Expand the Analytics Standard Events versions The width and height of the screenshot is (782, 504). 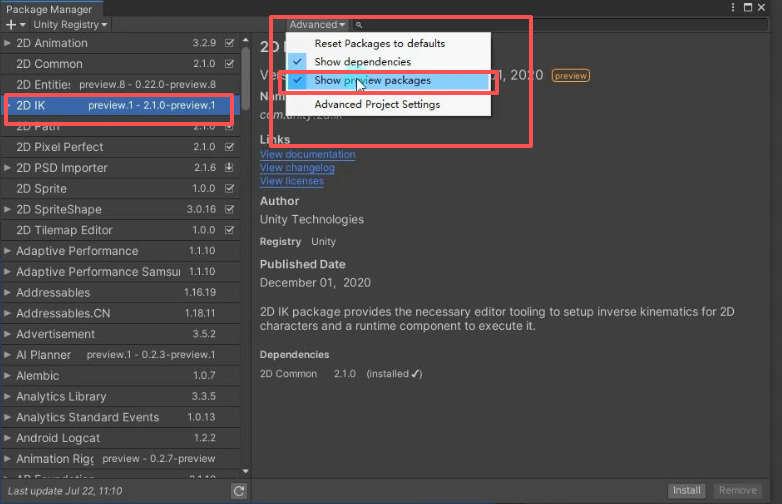(x=7, y=417)
